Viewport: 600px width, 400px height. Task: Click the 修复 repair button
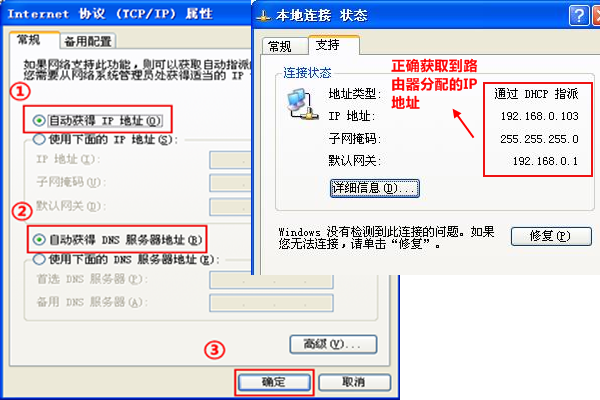click(x=551, y=236)
